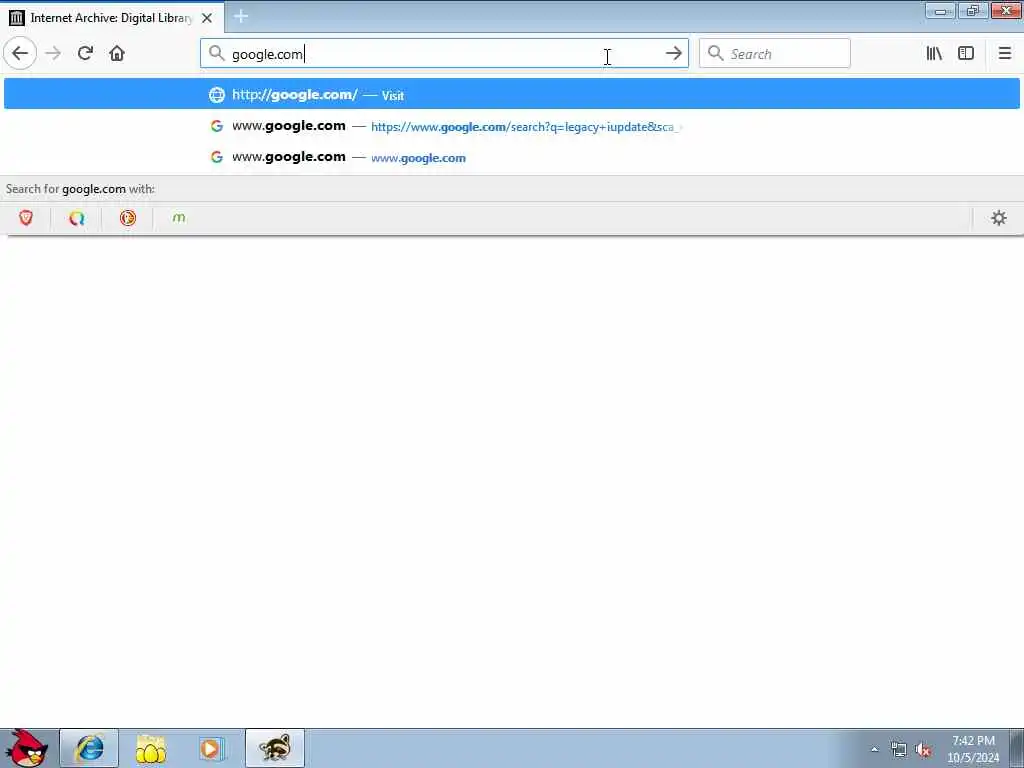Open the browser home page

coord(117,54)
